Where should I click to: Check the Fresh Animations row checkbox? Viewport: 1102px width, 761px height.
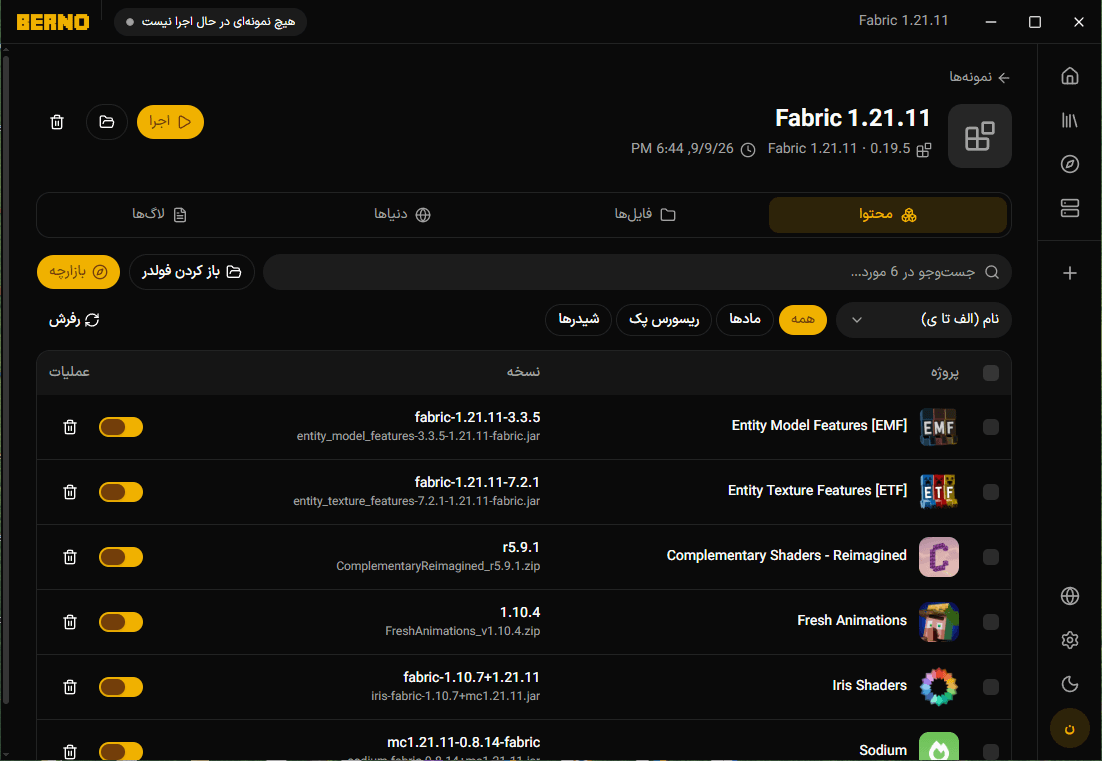pos(991,622)
